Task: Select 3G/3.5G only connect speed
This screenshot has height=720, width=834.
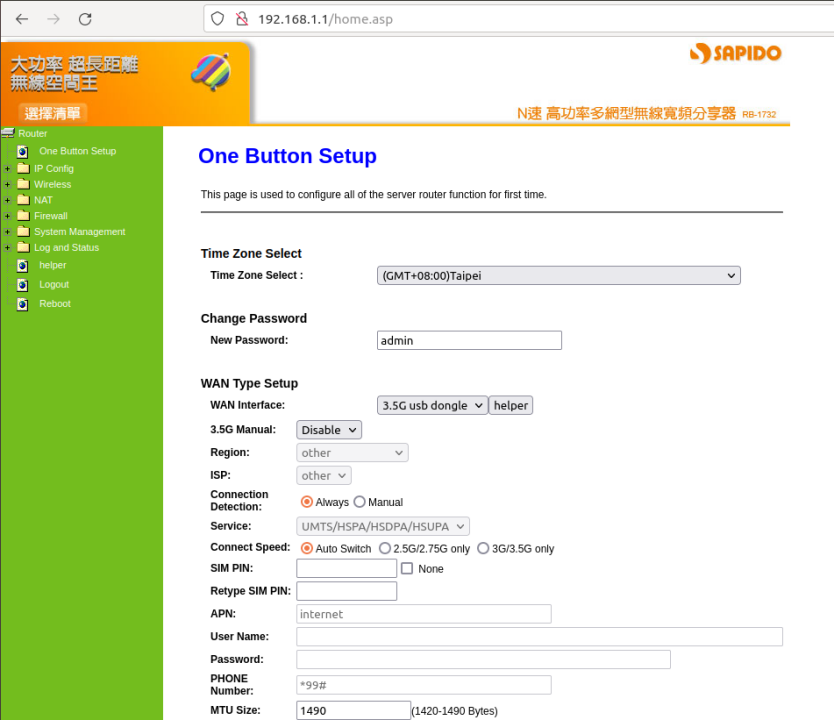Action: tap(483, 548)
